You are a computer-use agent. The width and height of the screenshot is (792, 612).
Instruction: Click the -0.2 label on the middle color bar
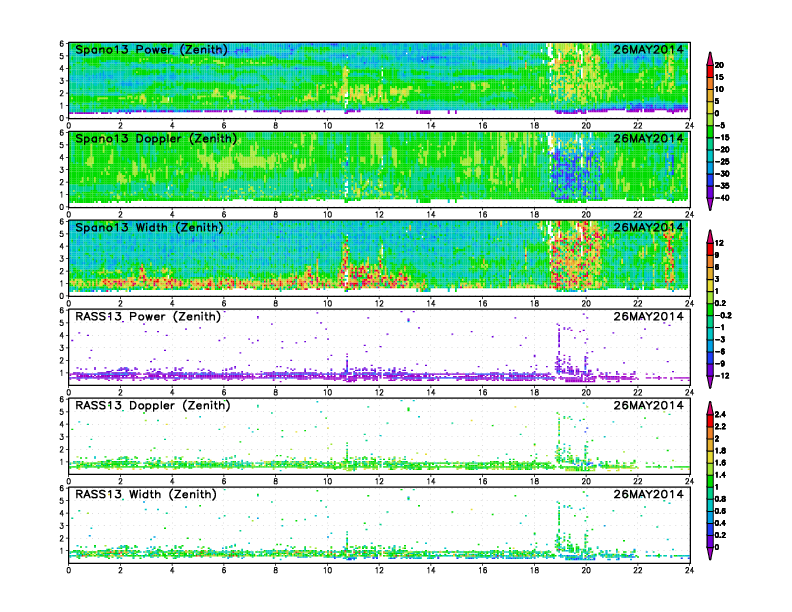click(723, 316)
